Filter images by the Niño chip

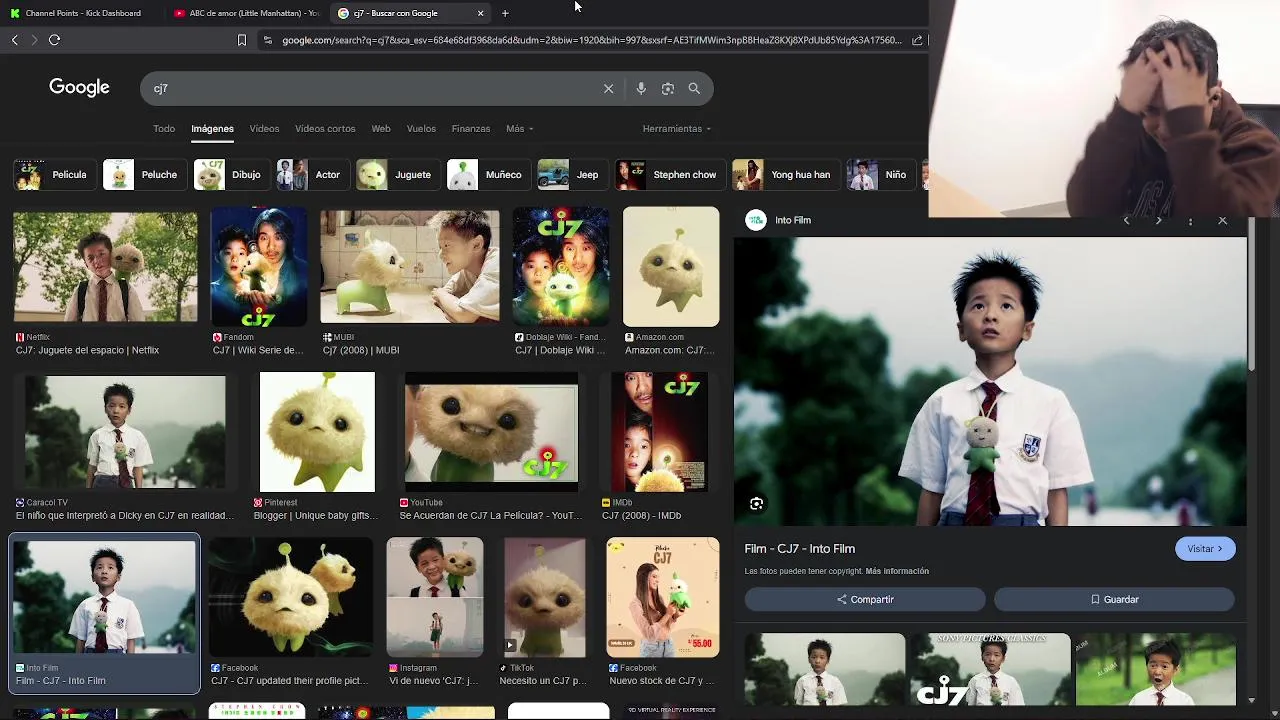[x=880, y=174]
